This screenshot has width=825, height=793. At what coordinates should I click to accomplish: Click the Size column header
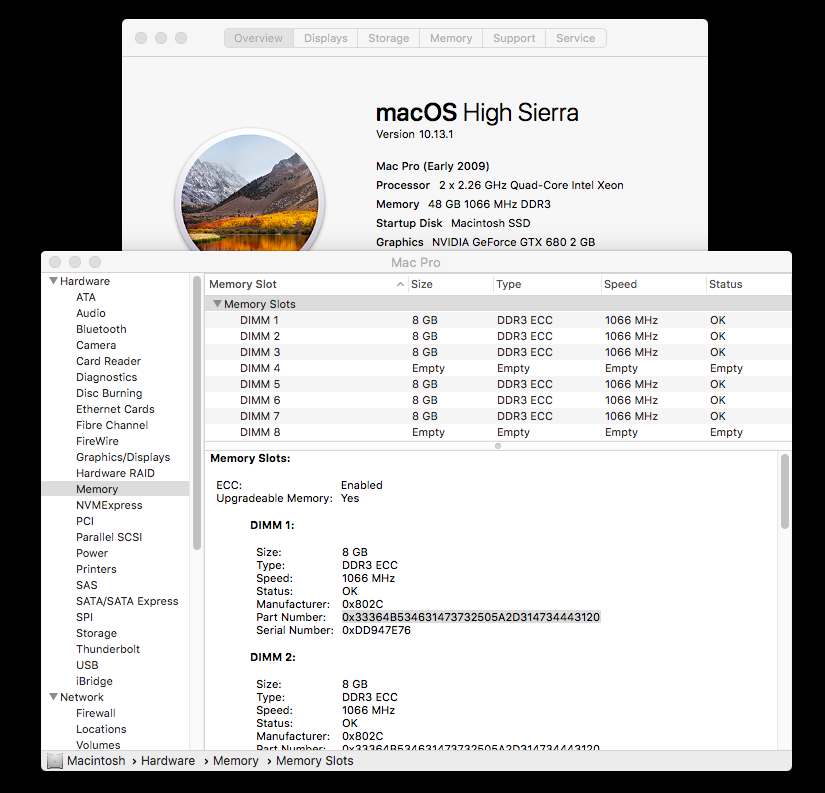(451, 284)
